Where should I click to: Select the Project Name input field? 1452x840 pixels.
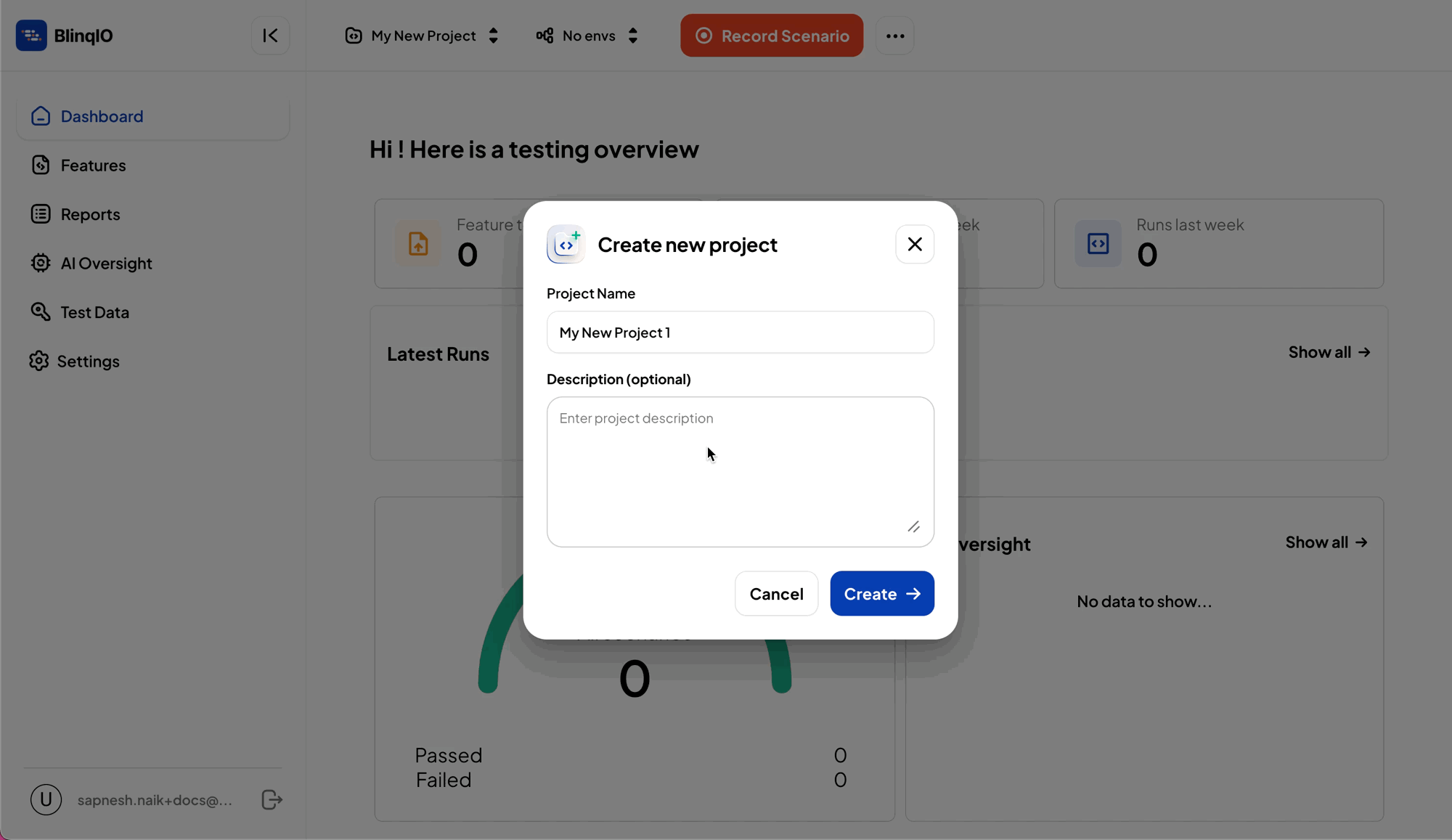[x=740, y=332]
